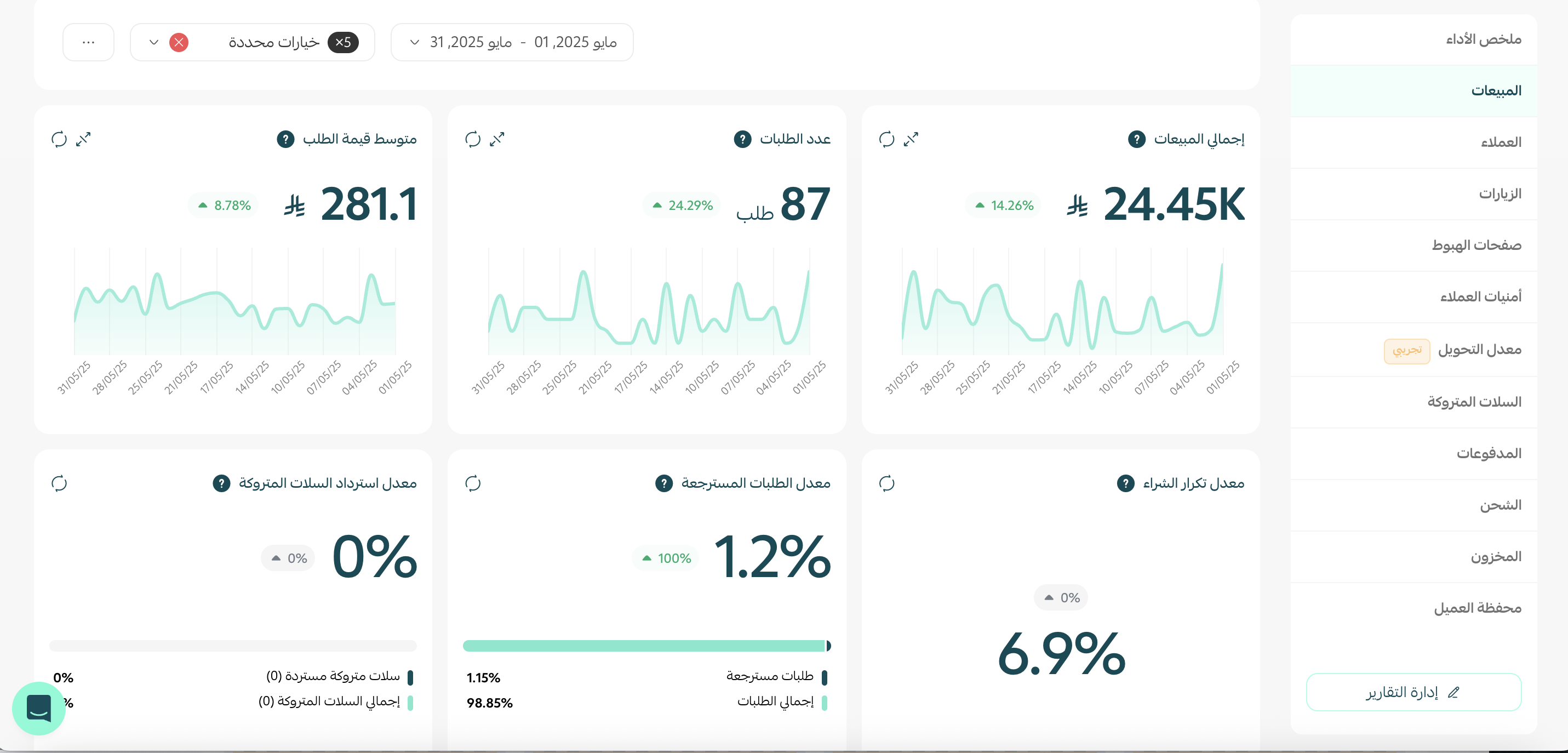This screenshot has width=1568, height=753.
Task: Click the pencil icon in إدارة التقارير
Action: pos(1453,692)
